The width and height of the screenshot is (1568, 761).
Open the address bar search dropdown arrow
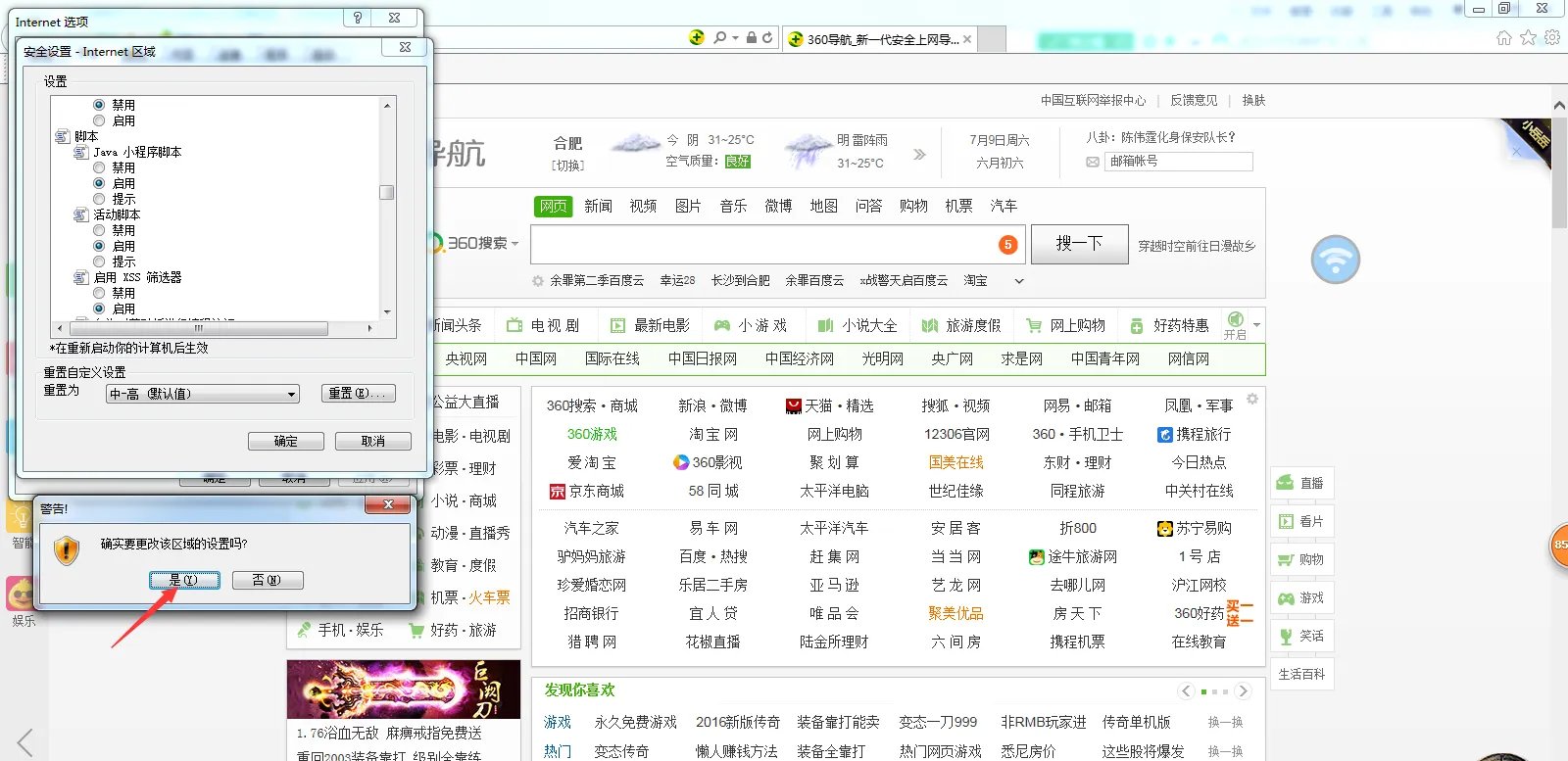(733, 38)
